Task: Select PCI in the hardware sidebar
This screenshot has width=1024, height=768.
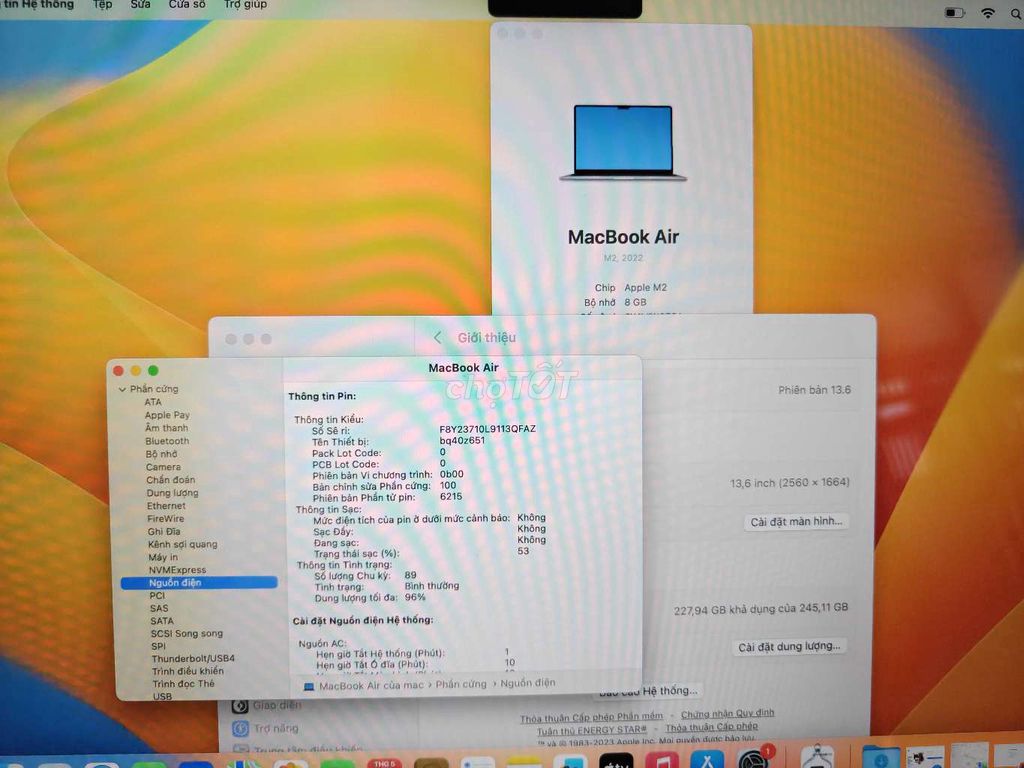Action: coord(157,596)
